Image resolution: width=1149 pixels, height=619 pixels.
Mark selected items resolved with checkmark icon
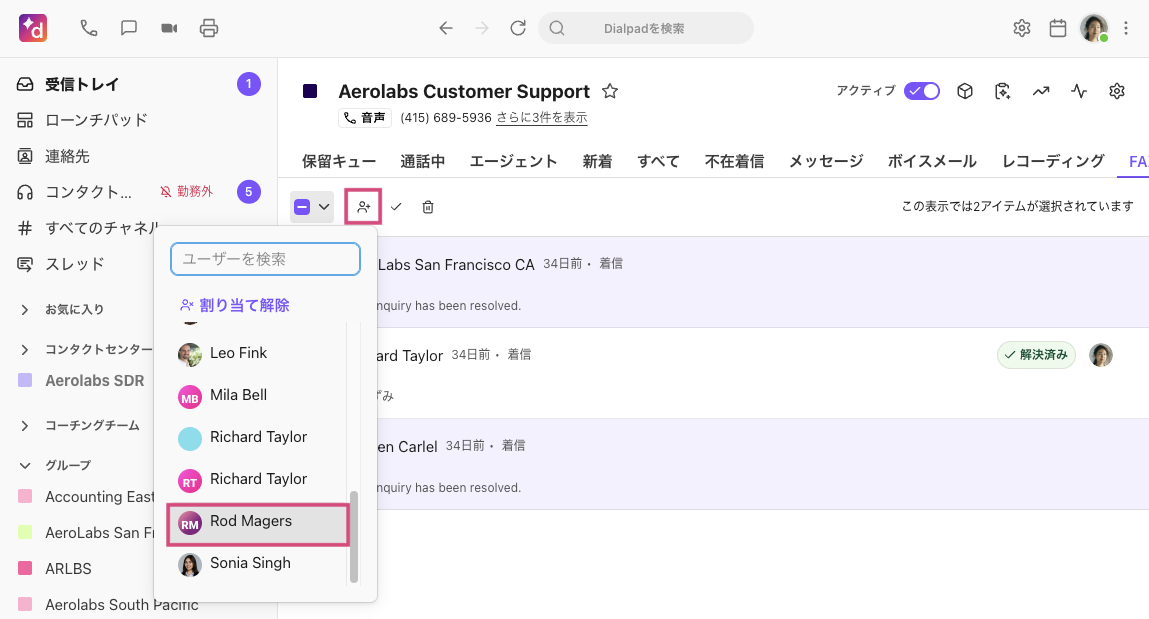(396, 207)
